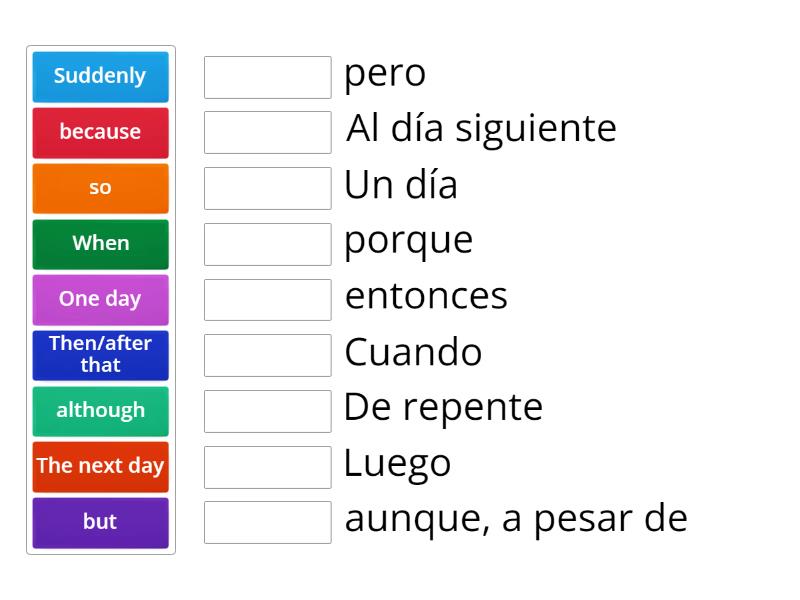Viewport: 800px width, 600px height.
Task: Select the 'because' word tile
Action: coord(100,132)
